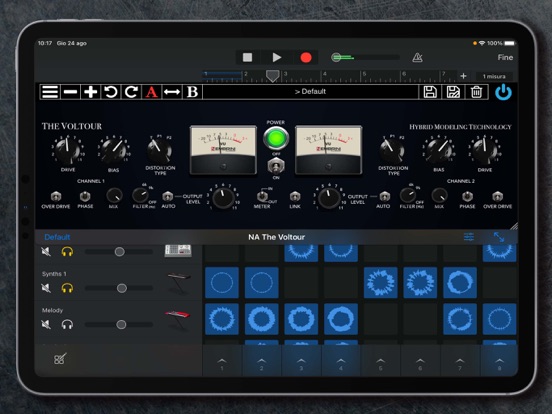Expand plugin with diagonal arrows icon
Screen dimensions: 552x414
[x=499, y=237]
